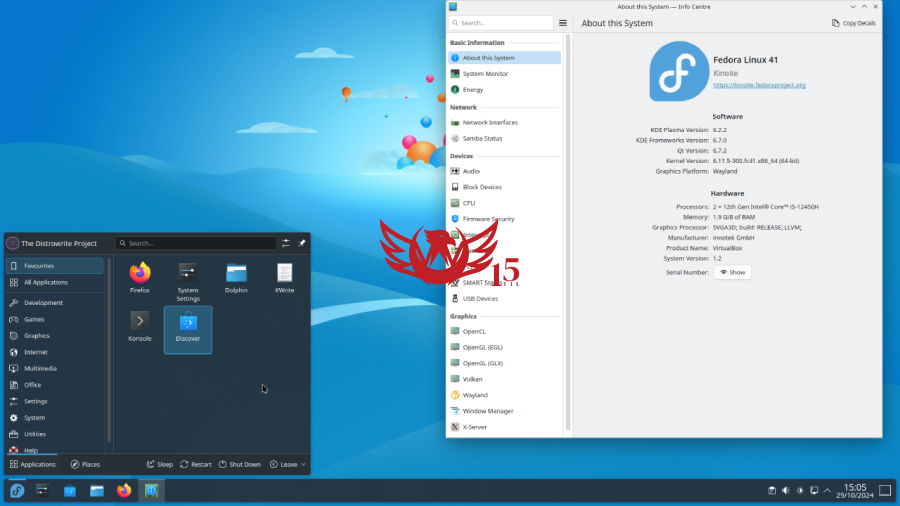
Task: Pin the application launcher open
Action: [302, 243]
